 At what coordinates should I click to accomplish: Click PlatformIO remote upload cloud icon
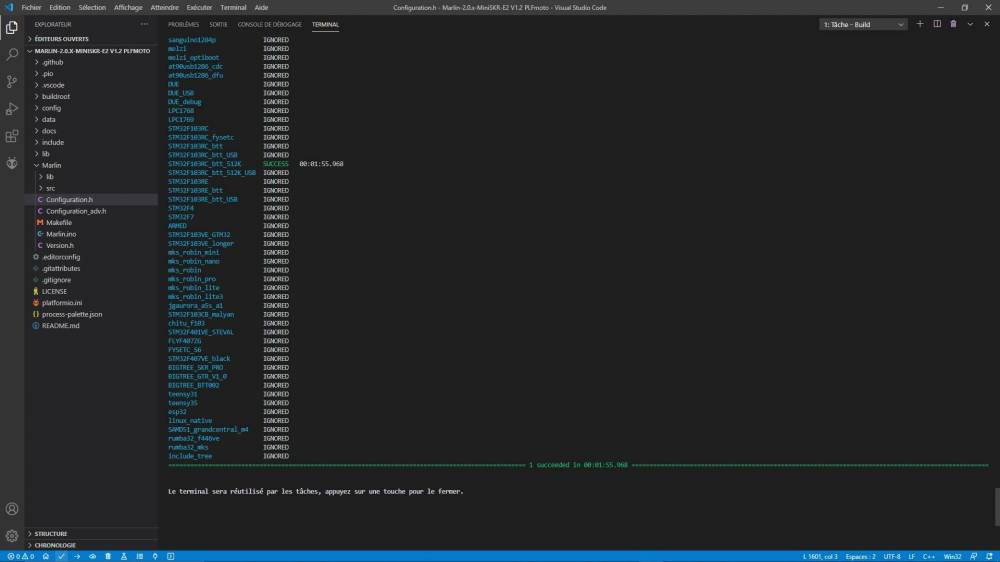click(x=92, y=556)
